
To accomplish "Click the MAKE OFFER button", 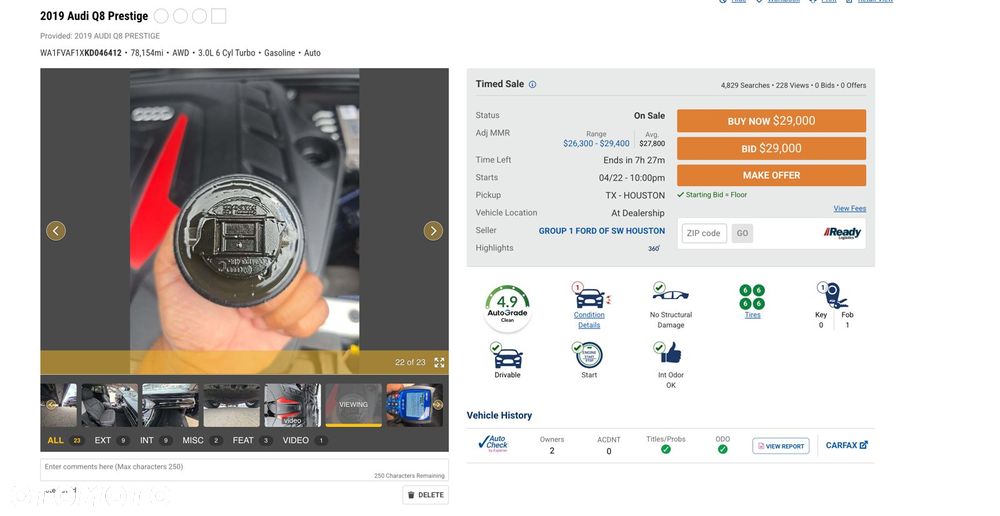I will tap(771, 175).
